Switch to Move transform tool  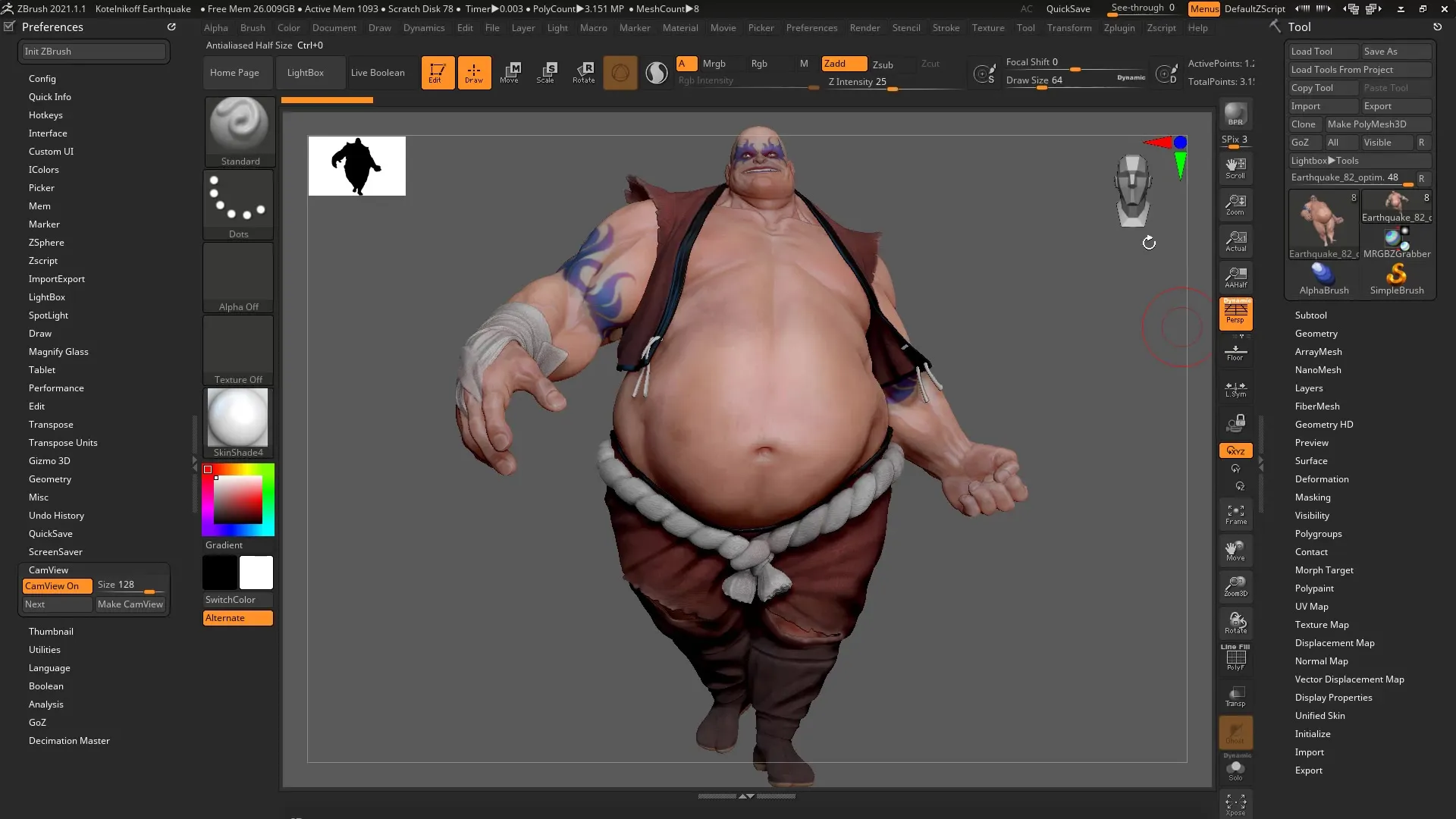pyautogui.click(x=510, y=73)
